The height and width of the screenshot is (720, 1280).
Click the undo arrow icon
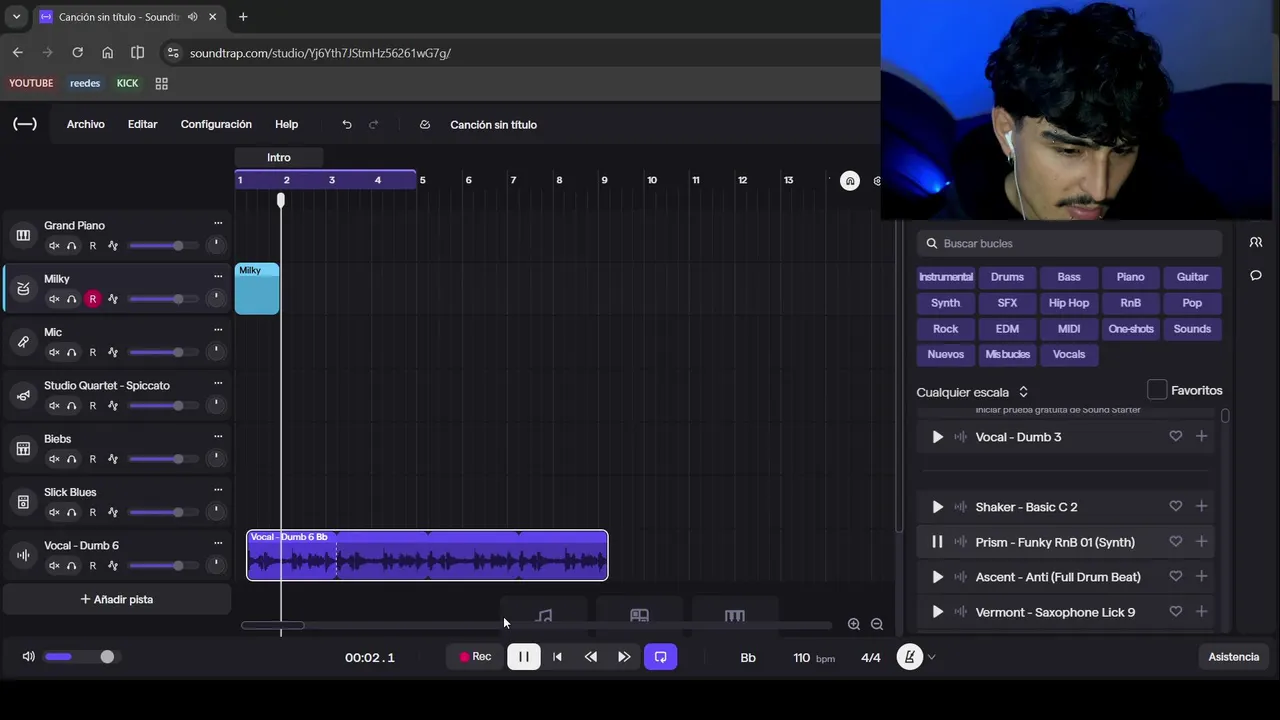tap(347, 124)
